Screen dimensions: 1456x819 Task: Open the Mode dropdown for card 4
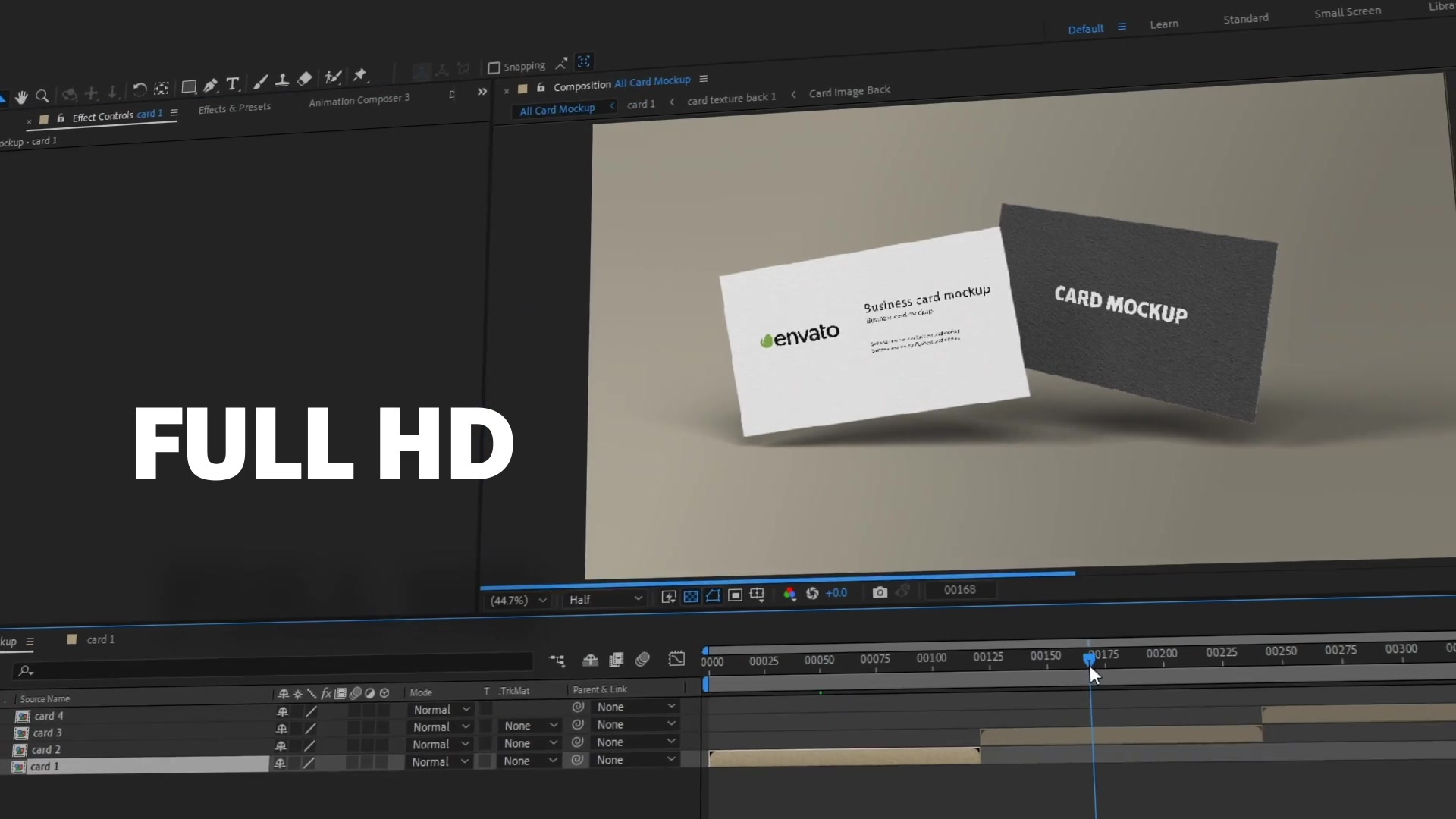441,709
